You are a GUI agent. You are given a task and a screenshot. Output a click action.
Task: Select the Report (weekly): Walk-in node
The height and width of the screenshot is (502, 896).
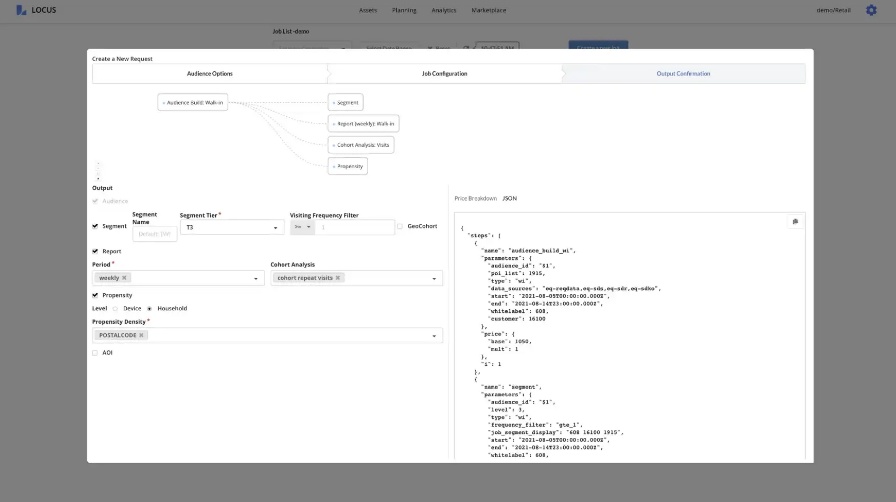click(363, 123)
